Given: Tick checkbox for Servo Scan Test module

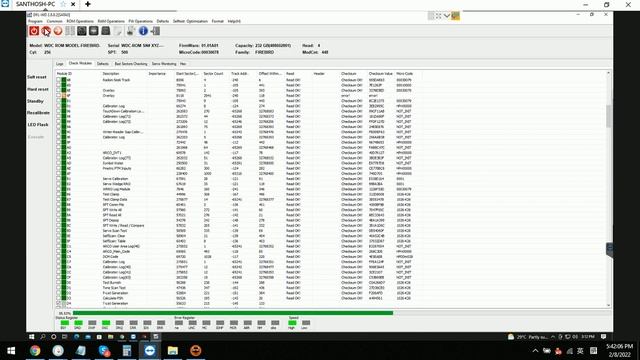Looking at the screenshot, I should tap(58, 231).
